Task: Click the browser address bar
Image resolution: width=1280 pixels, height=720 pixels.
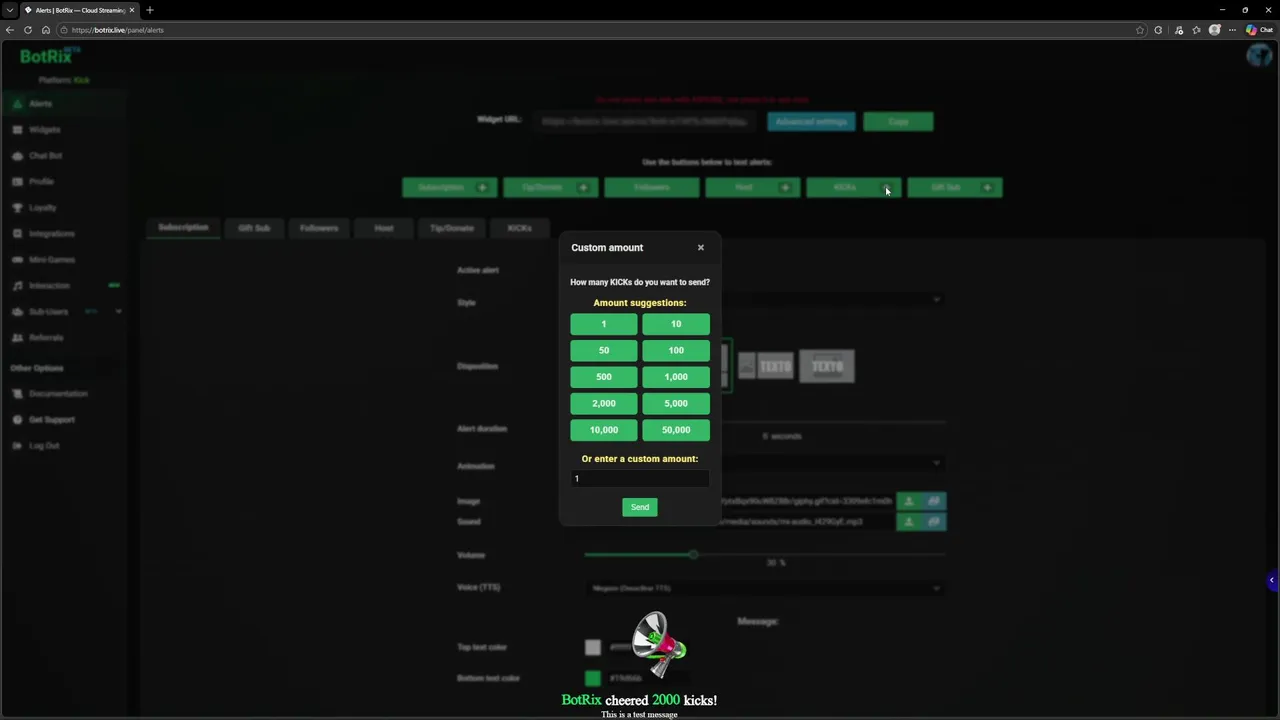Action: pos(600,30)
